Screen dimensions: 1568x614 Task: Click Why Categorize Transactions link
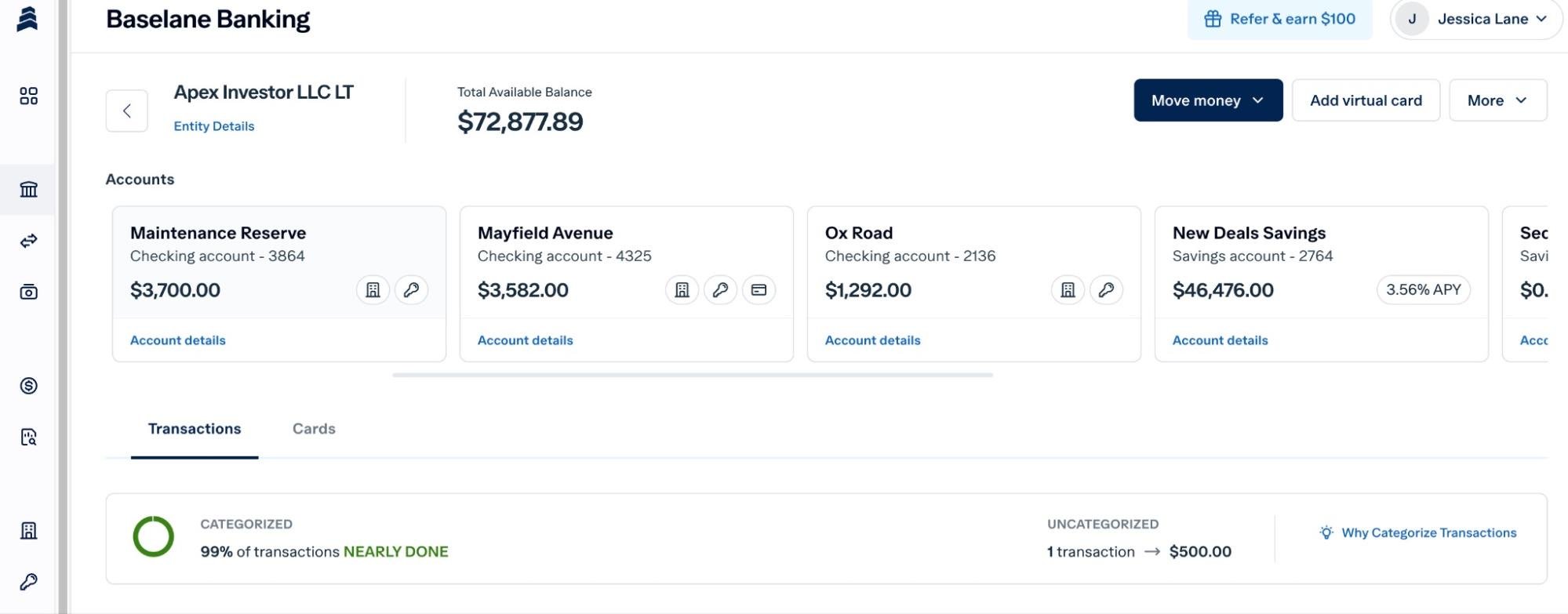[1428, 533]
